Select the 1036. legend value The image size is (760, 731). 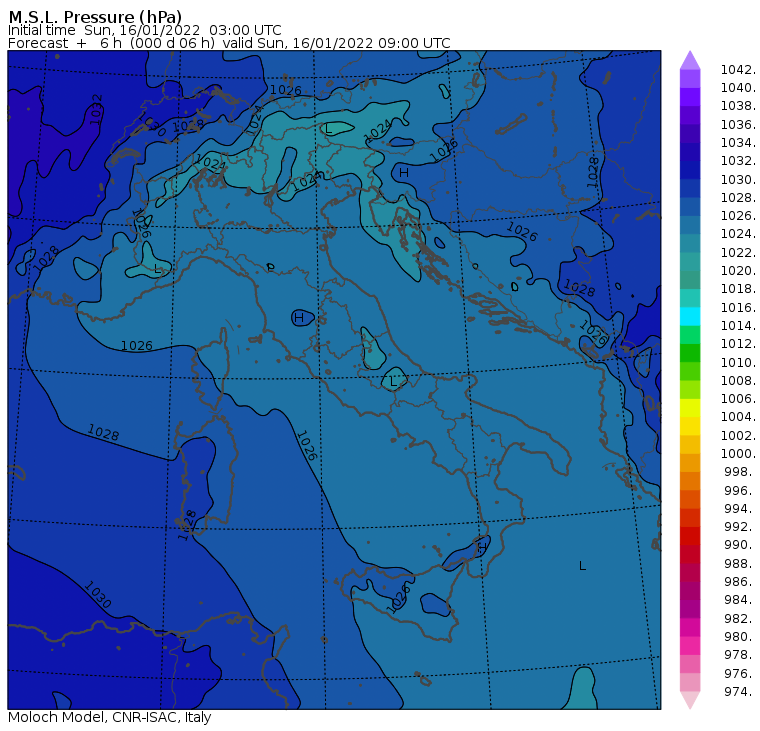(x=738, y=125)
